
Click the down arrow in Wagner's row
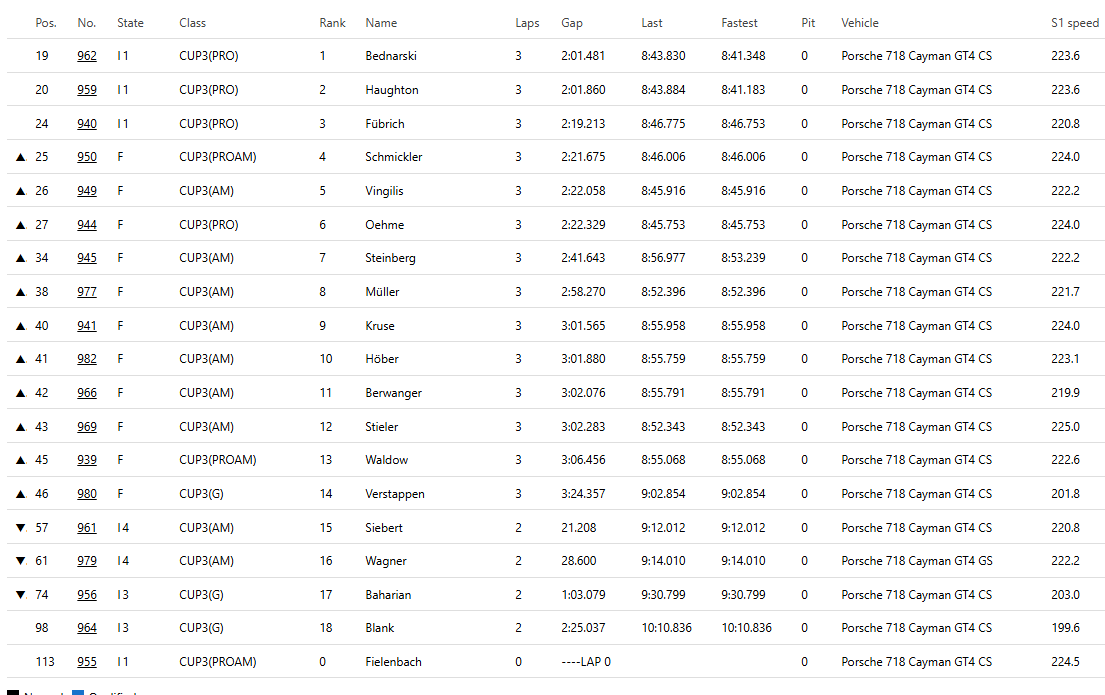20,561
